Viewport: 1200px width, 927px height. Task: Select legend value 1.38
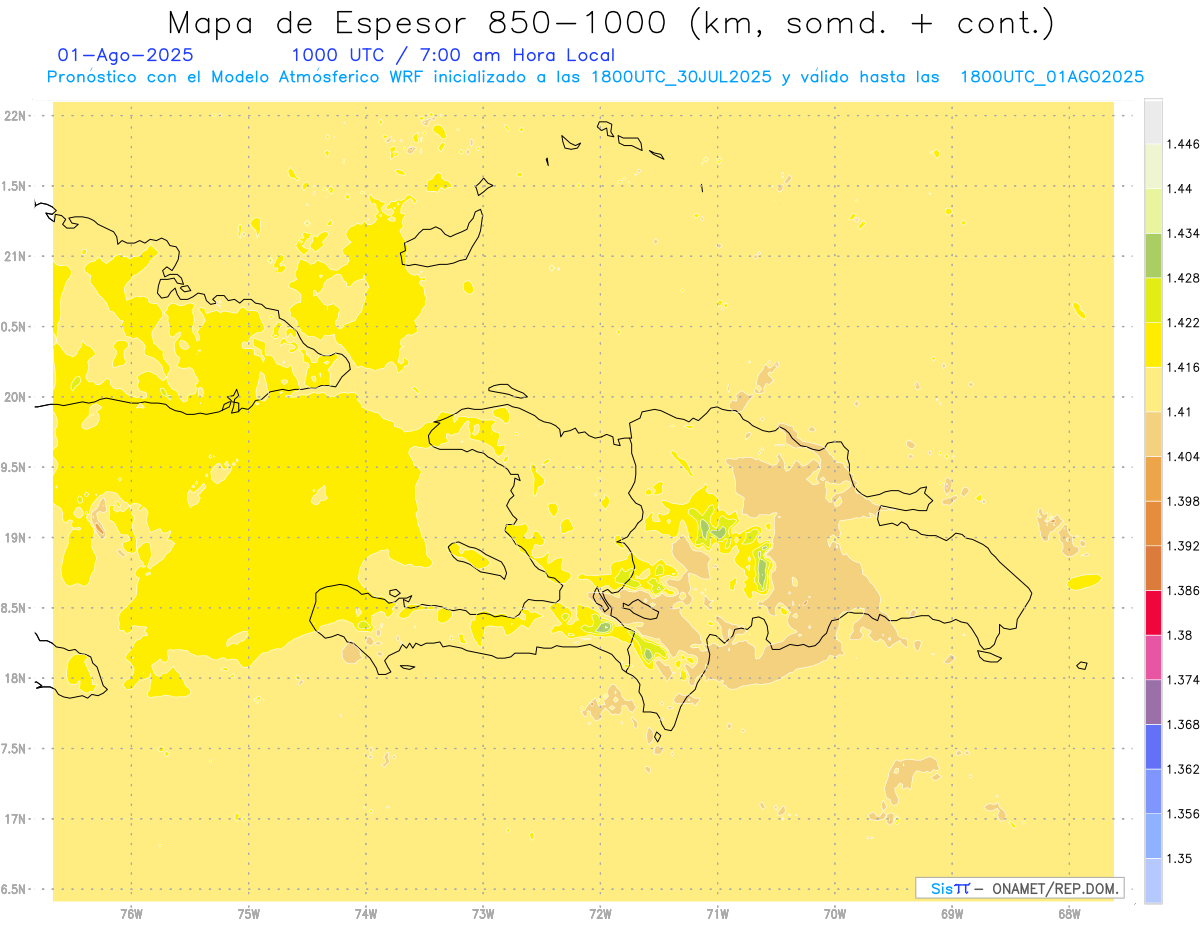tap(1179, 635)
